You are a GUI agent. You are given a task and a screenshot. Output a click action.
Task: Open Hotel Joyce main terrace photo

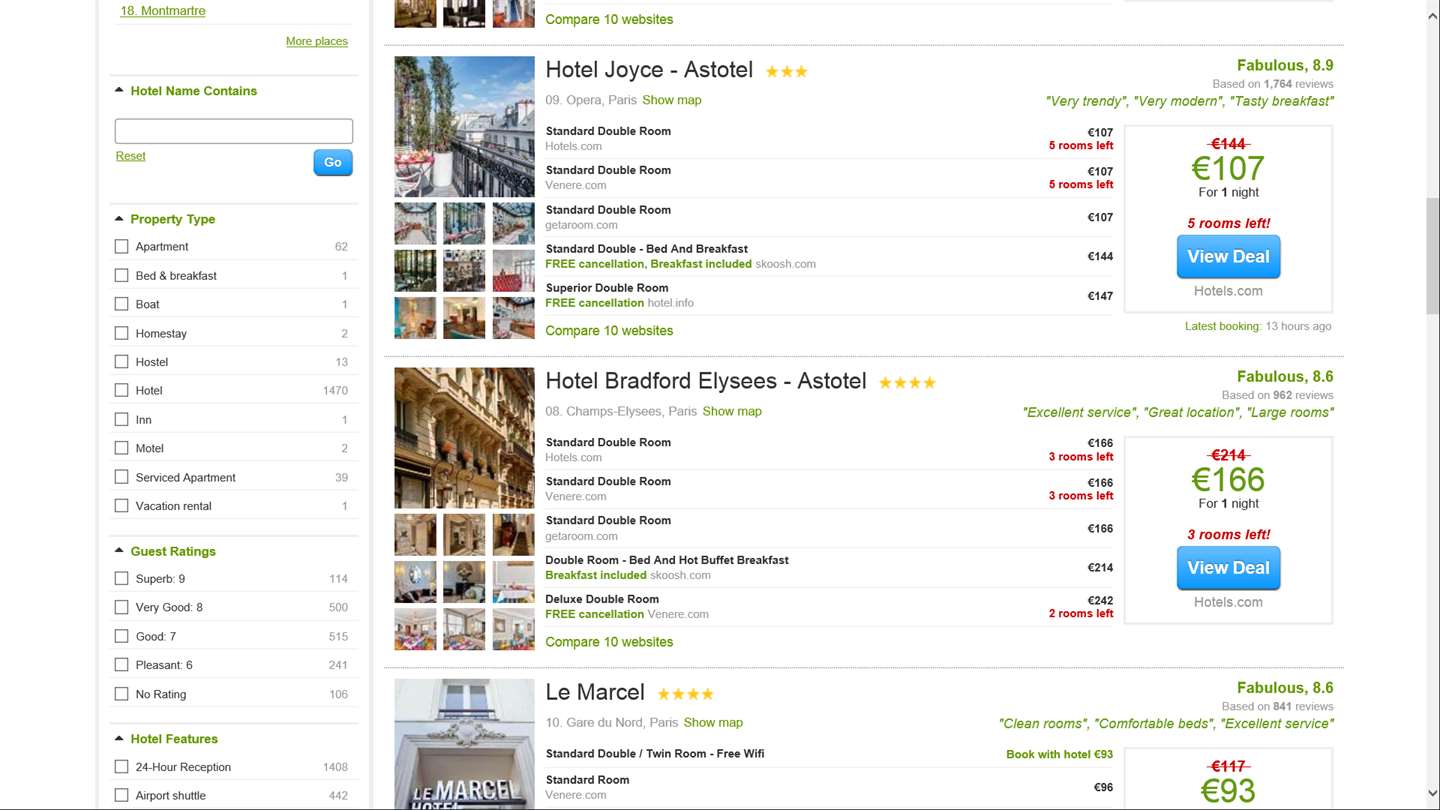464,126
